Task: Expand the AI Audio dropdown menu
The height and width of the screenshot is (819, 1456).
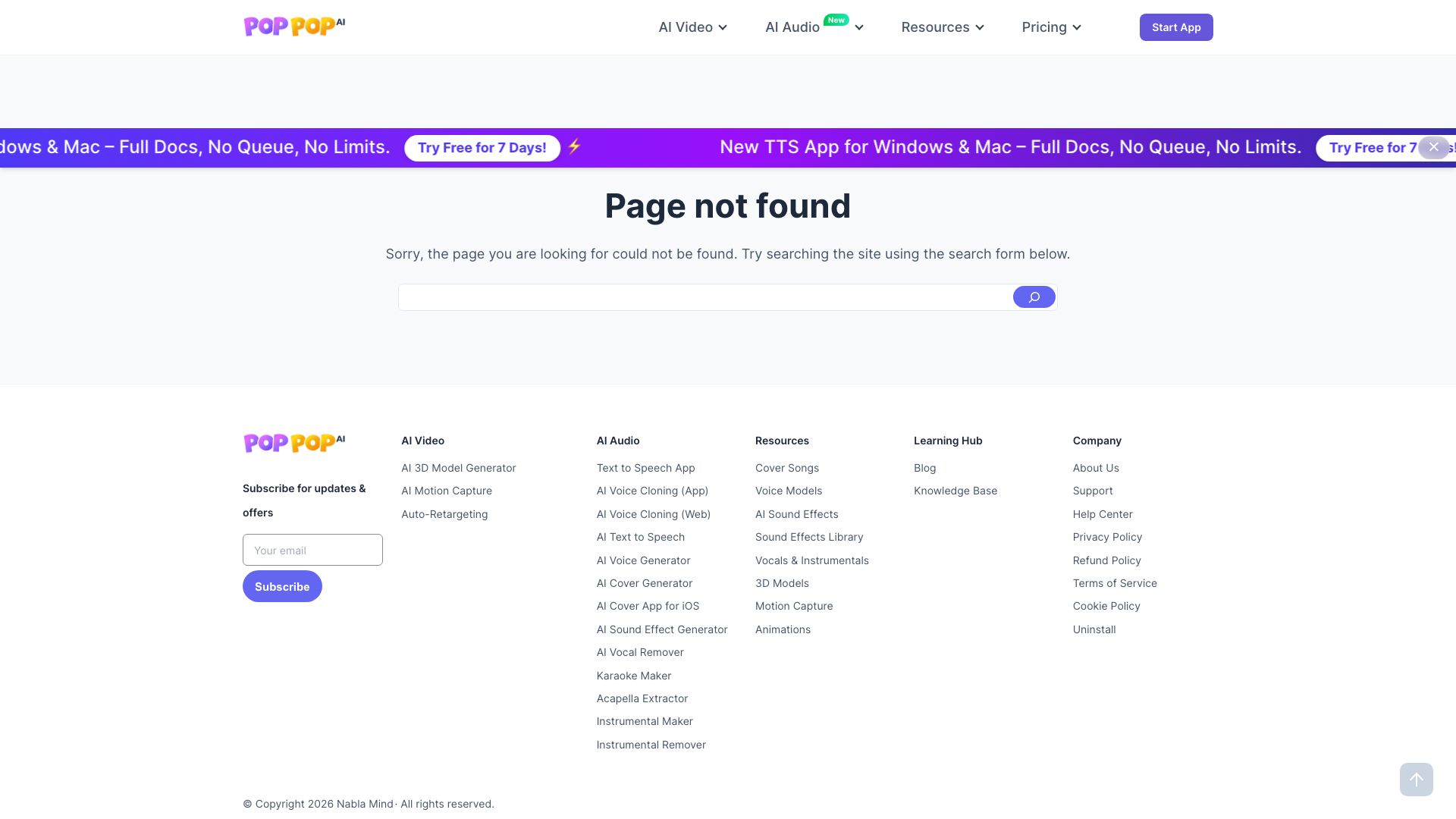Action: (x=814, y=27)
